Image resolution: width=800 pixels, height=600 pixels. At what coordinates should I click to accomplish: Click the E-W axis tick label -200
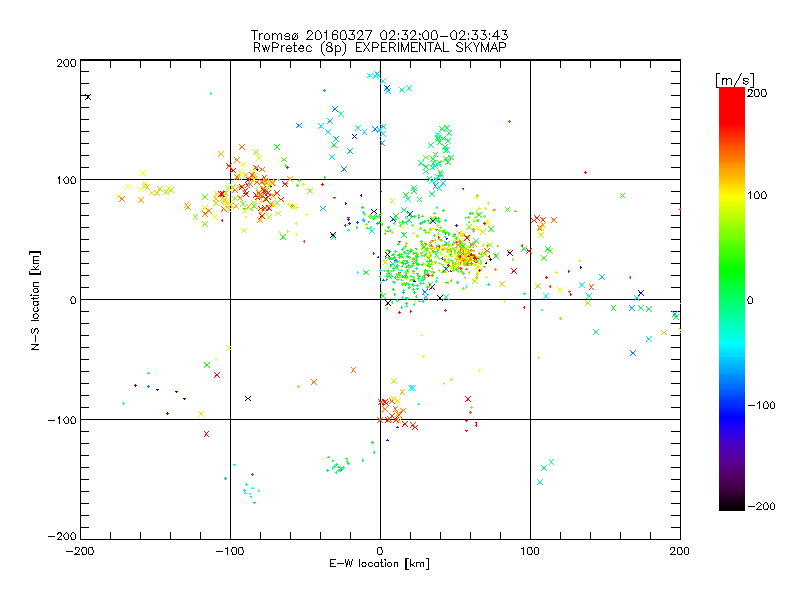pyautogui.click(x=80, y=551)
